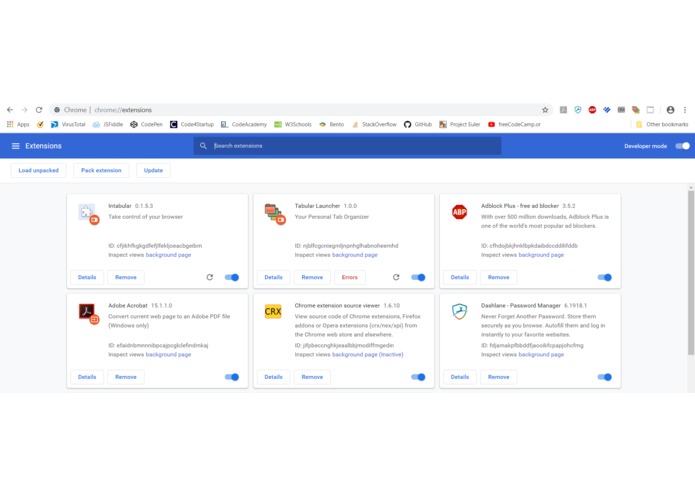Disable the Tabular Launcher toggle
Image resolution: width=695 pixels, height=494 pixels.
[418, 277]
